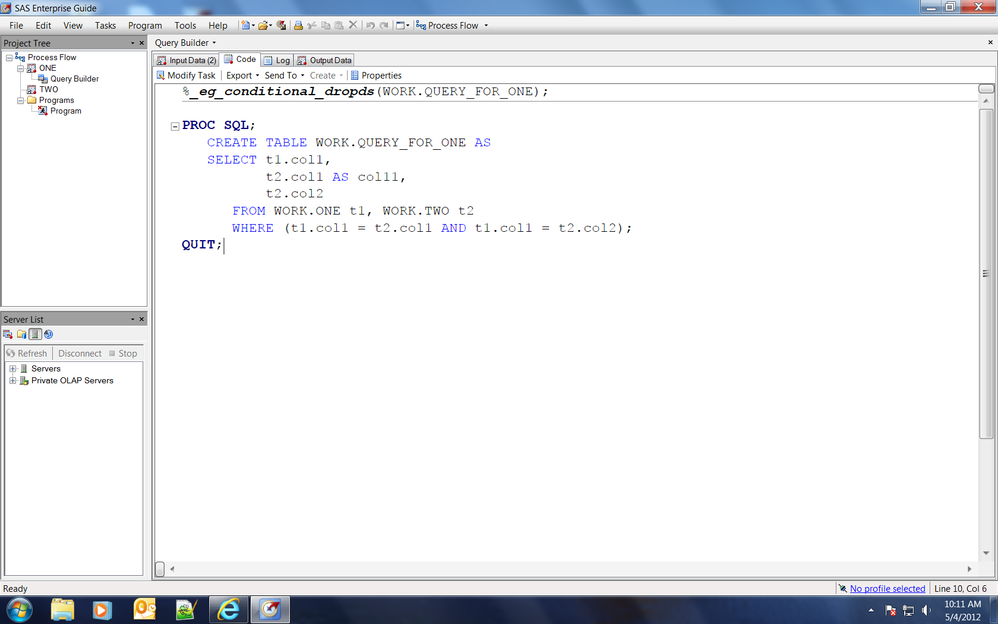The height and width of the screenshot is (624, 998).
Task: Select the Program item in Project Tree
Action: [x=66, y=111]
